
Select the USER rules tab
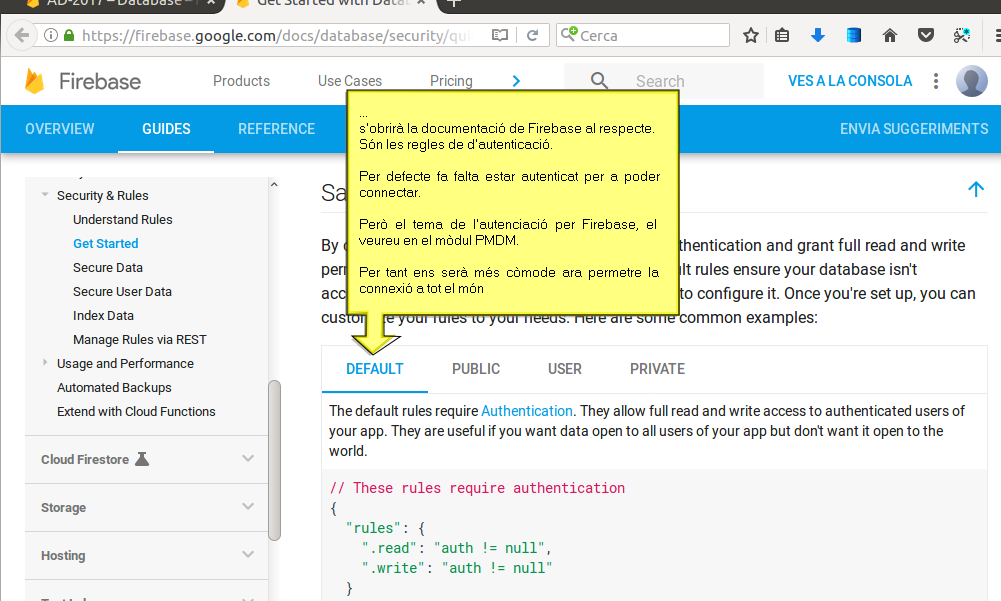tap(564, 369)
